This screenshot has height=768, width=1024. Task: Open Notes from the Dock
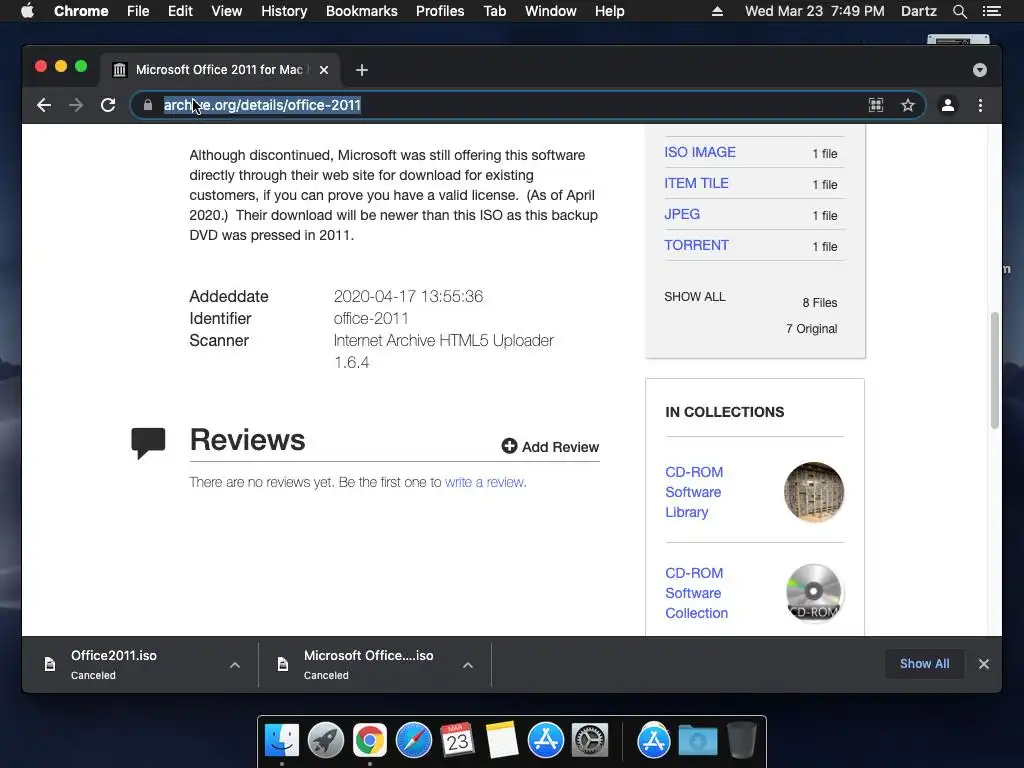tap(502, 740)
